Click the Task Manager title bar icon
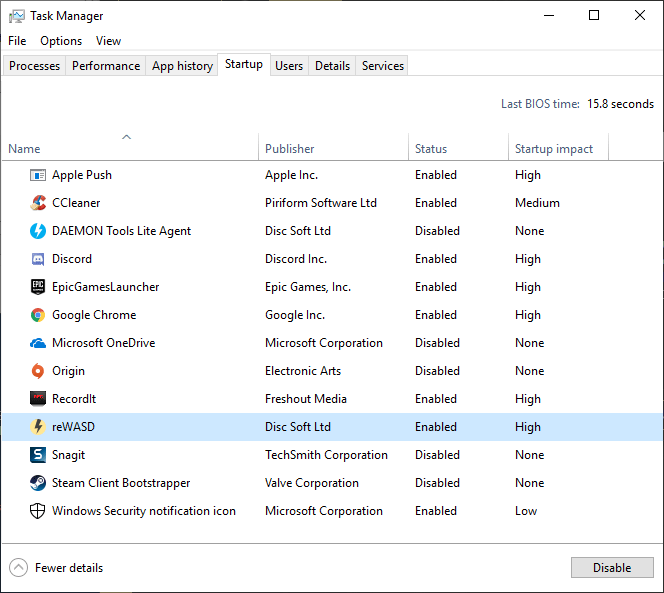Image resolution: width=664 pixels, height=593 pixels. pos(17,16)
